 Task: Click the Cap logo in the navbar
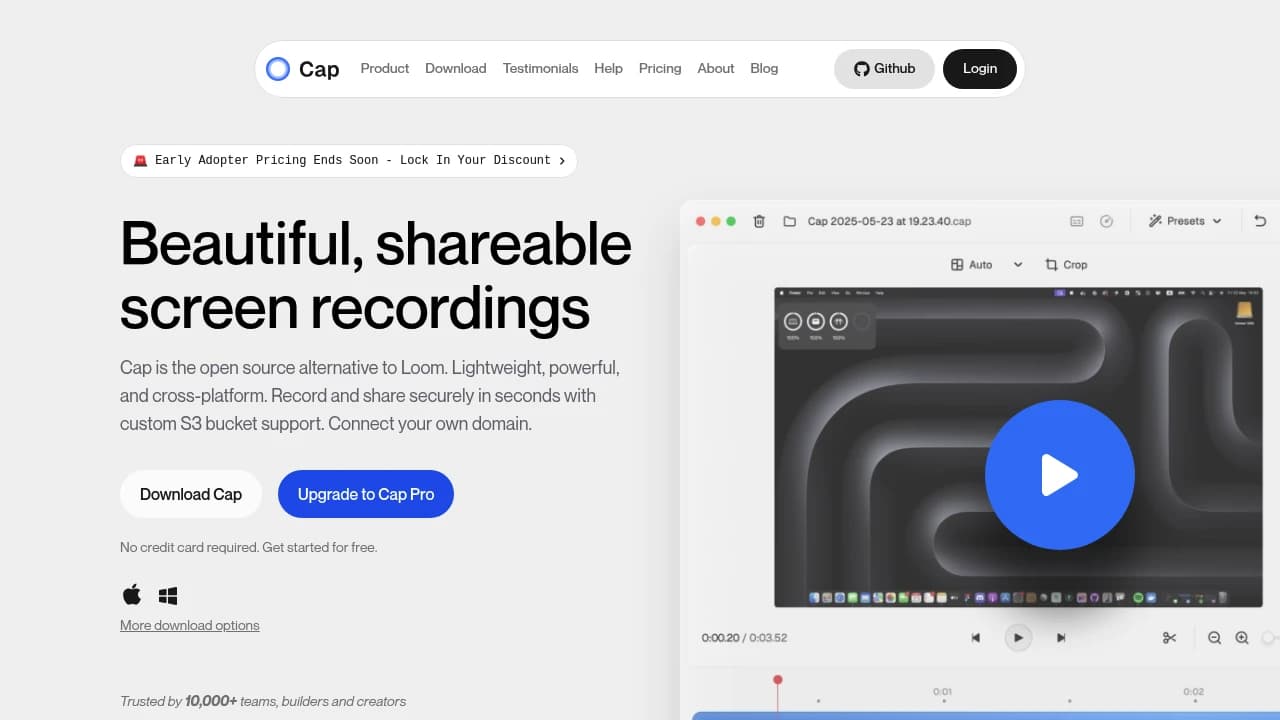click(x=303, y=69)
